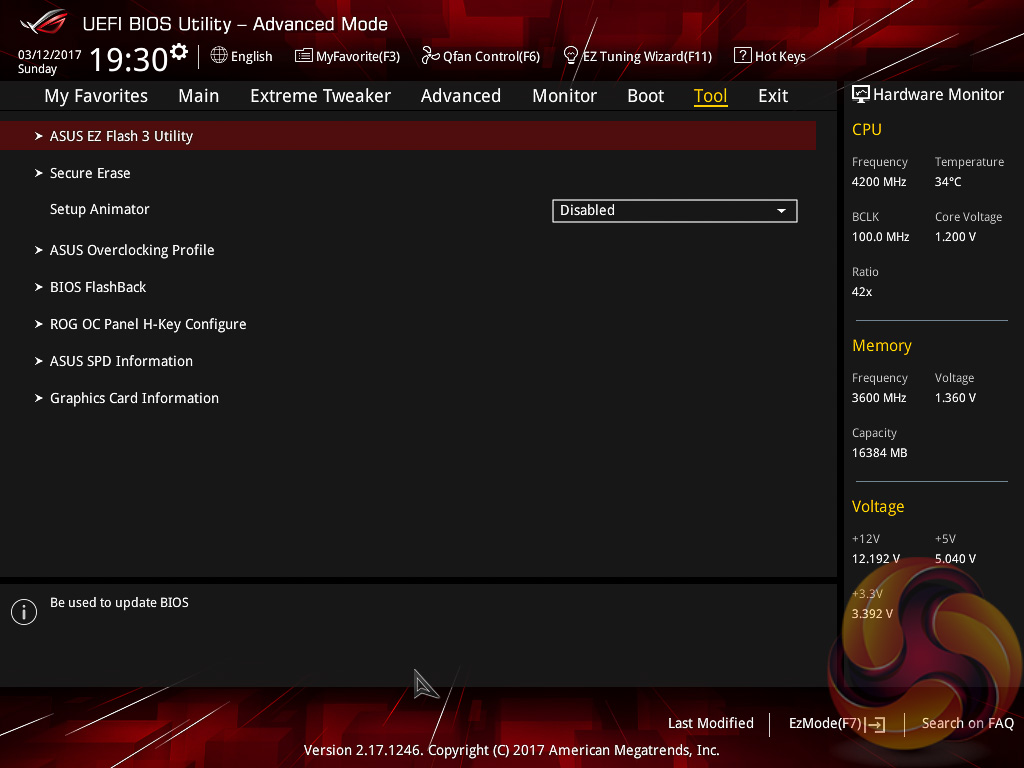Click the date 03/12/2017
The height and width of the screenshot is (768, 1024).
[50, 55]
